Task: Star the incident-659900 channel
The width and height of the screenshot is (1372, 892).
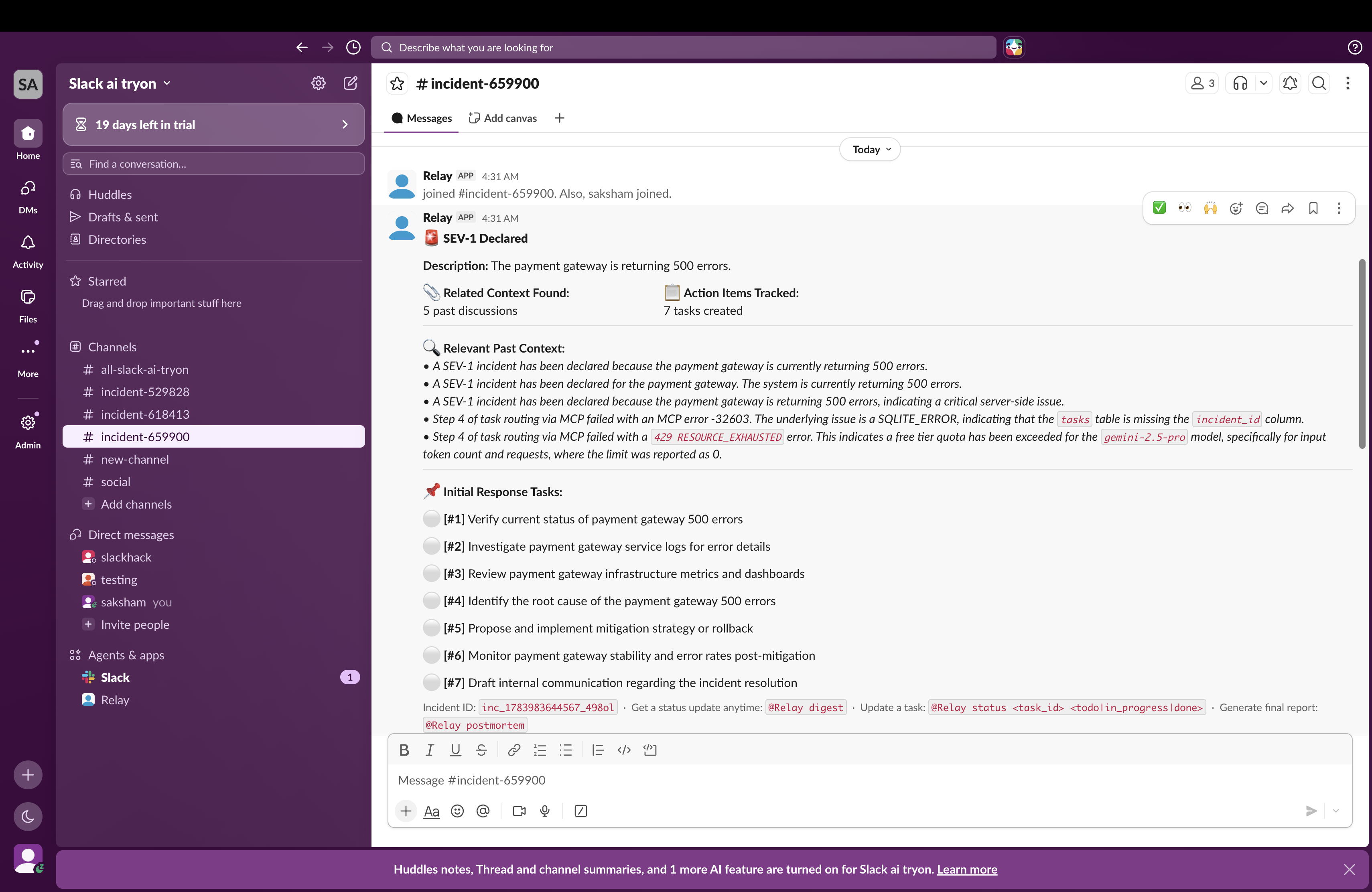Action: click(x=397, y=83)
